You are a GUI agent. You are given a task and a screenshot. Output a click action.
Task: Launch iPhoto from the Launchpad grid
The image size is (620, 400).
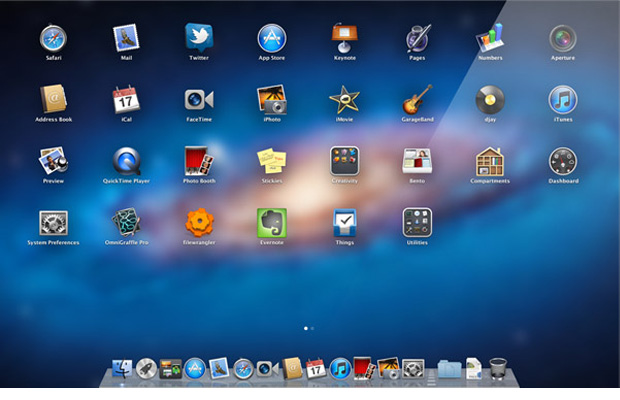click(x=272, y=99)
